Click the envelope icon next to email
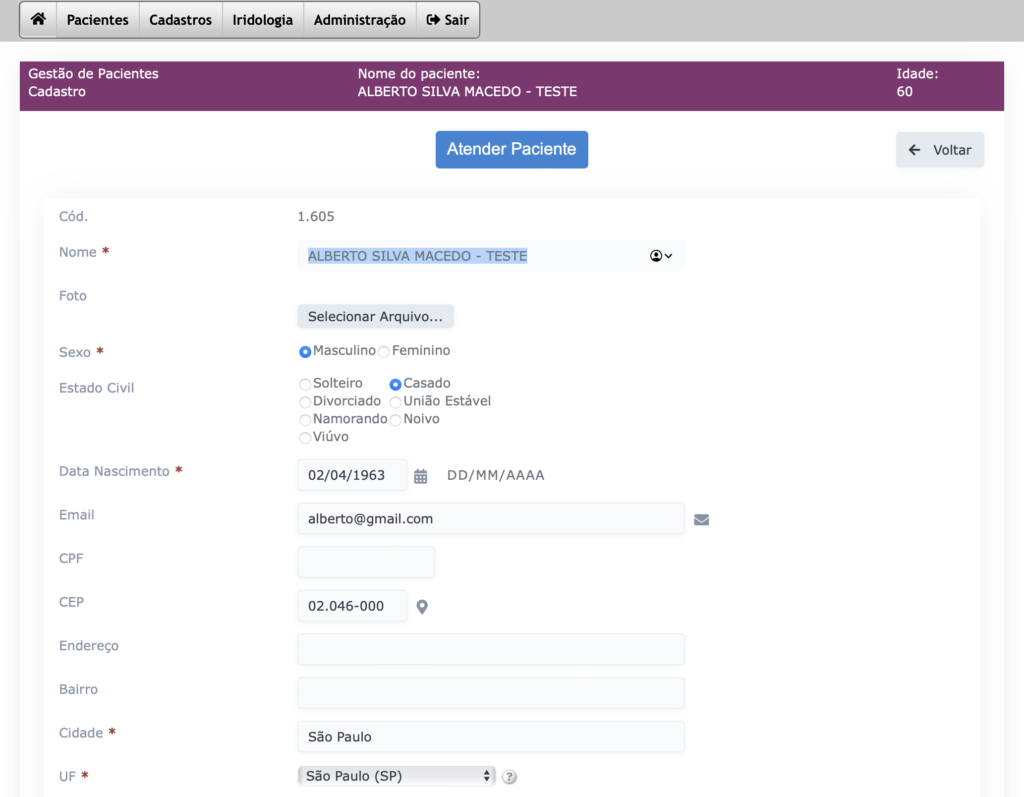This screenshot has height=797, width=1024. coord(701,520)
